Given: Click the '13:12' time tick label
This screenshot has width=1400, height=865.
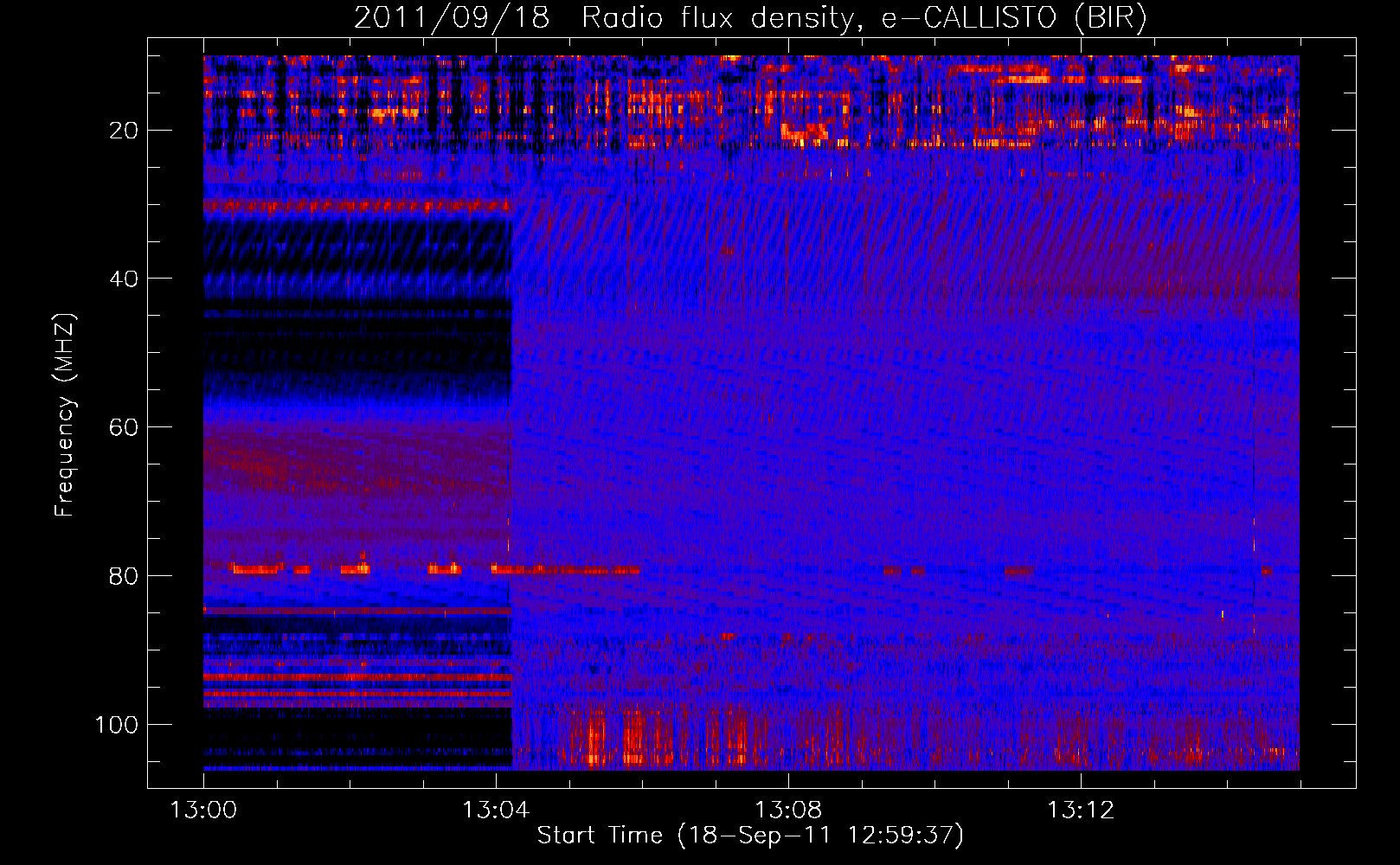Looking at the screenshot, I should [x=1081, y=811].
